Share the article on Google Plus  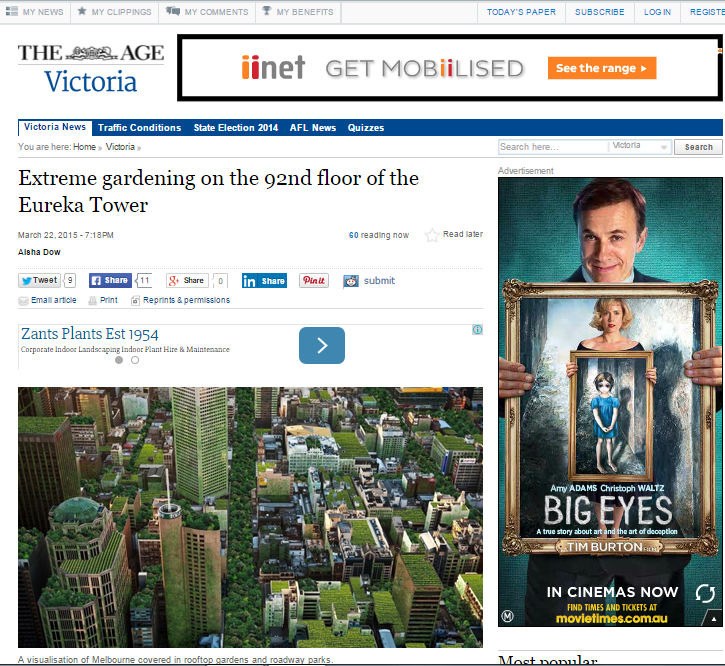[187, 280]
